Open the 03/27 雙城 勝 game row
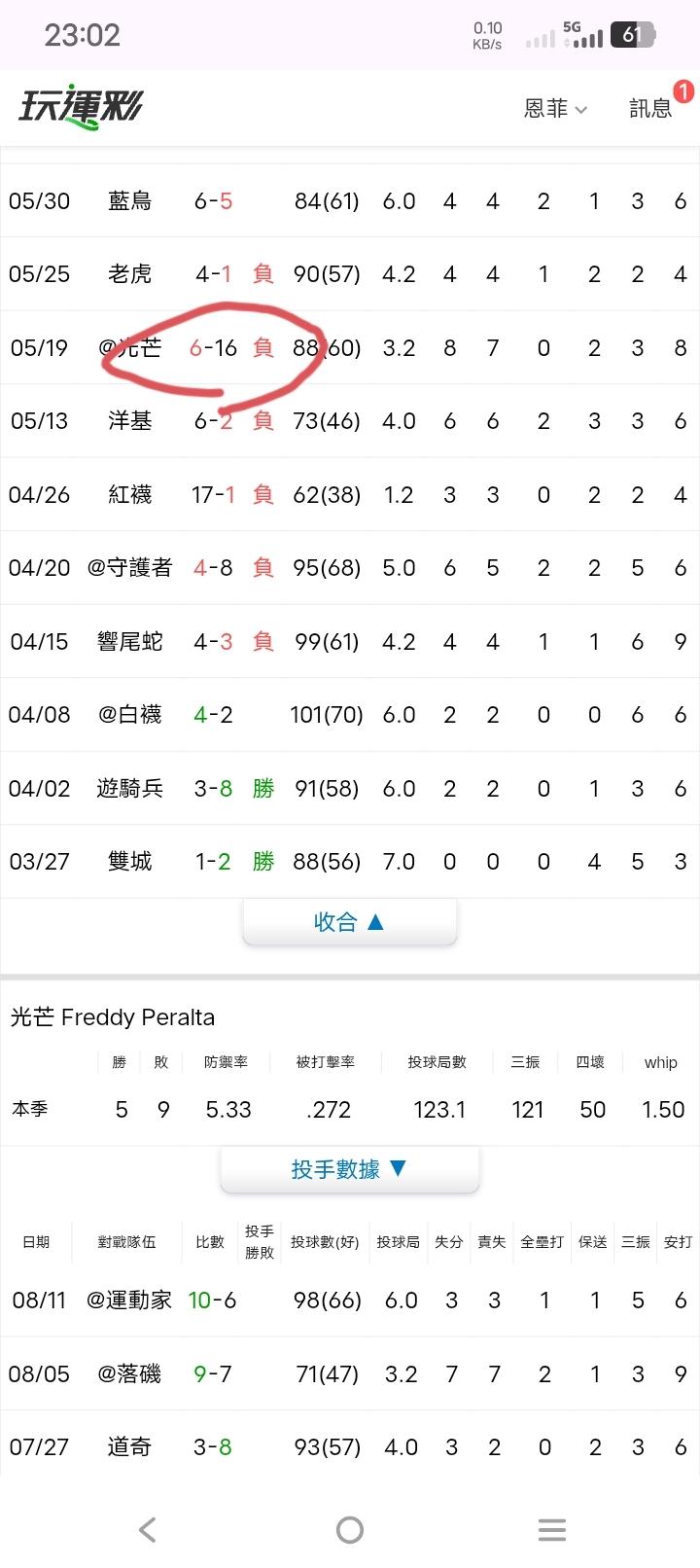This screenshot has height=1568, width=700. 350,862
